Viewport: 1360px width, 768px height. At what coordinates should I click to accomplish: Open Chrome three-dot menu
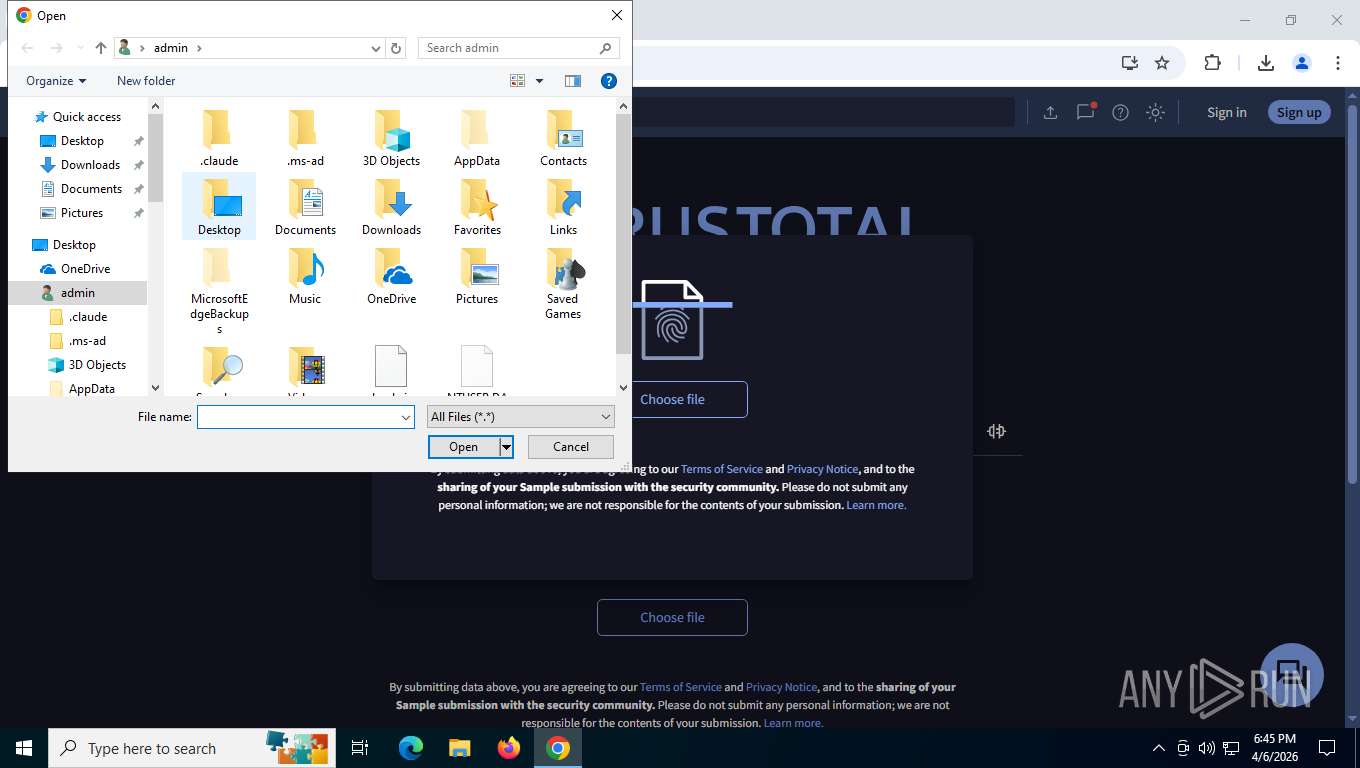[1337, 63]
